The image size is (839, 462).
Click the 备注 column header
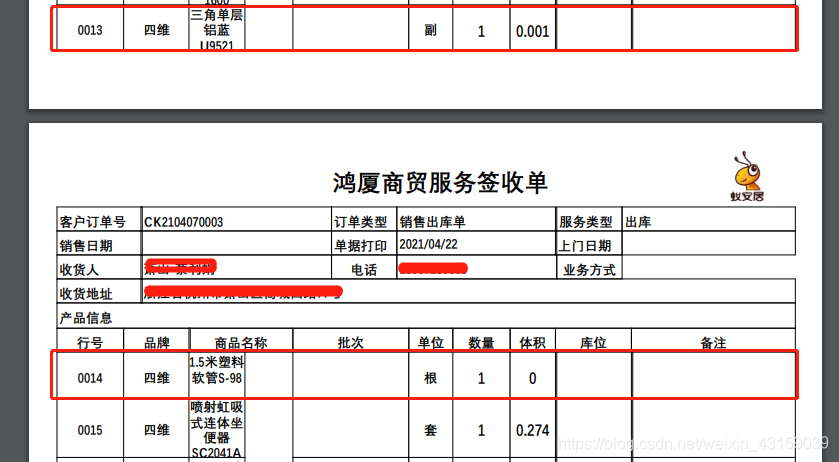pyautogui.click(x=713, y=343)
